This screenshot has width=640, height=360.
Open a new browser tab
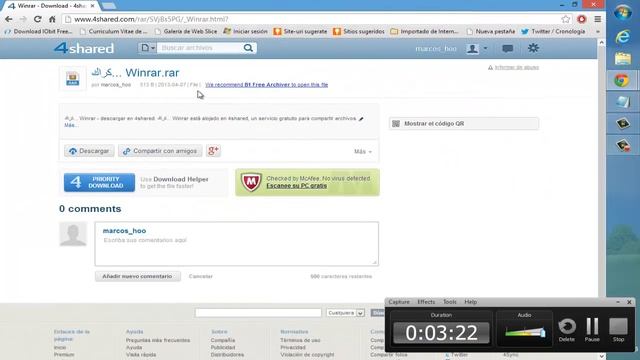109,6
